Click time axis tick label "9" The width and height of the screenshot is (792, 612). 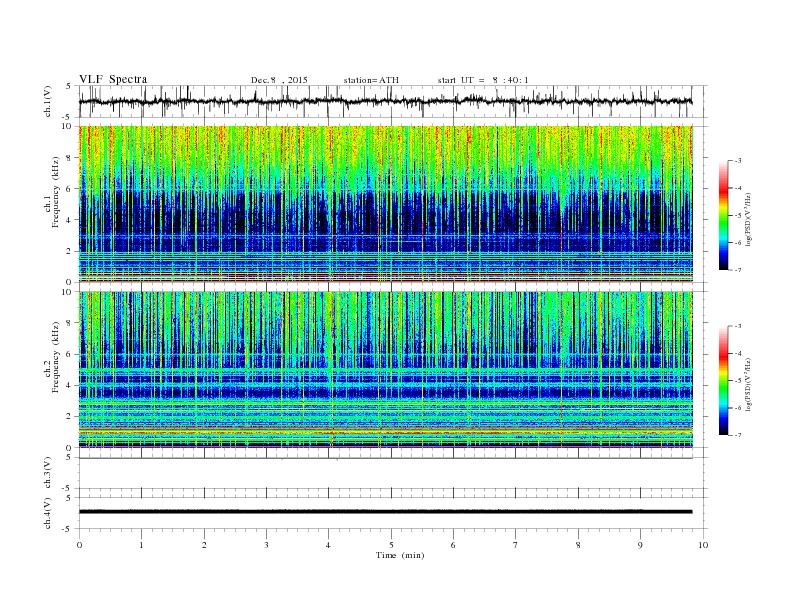click(640, 545)
